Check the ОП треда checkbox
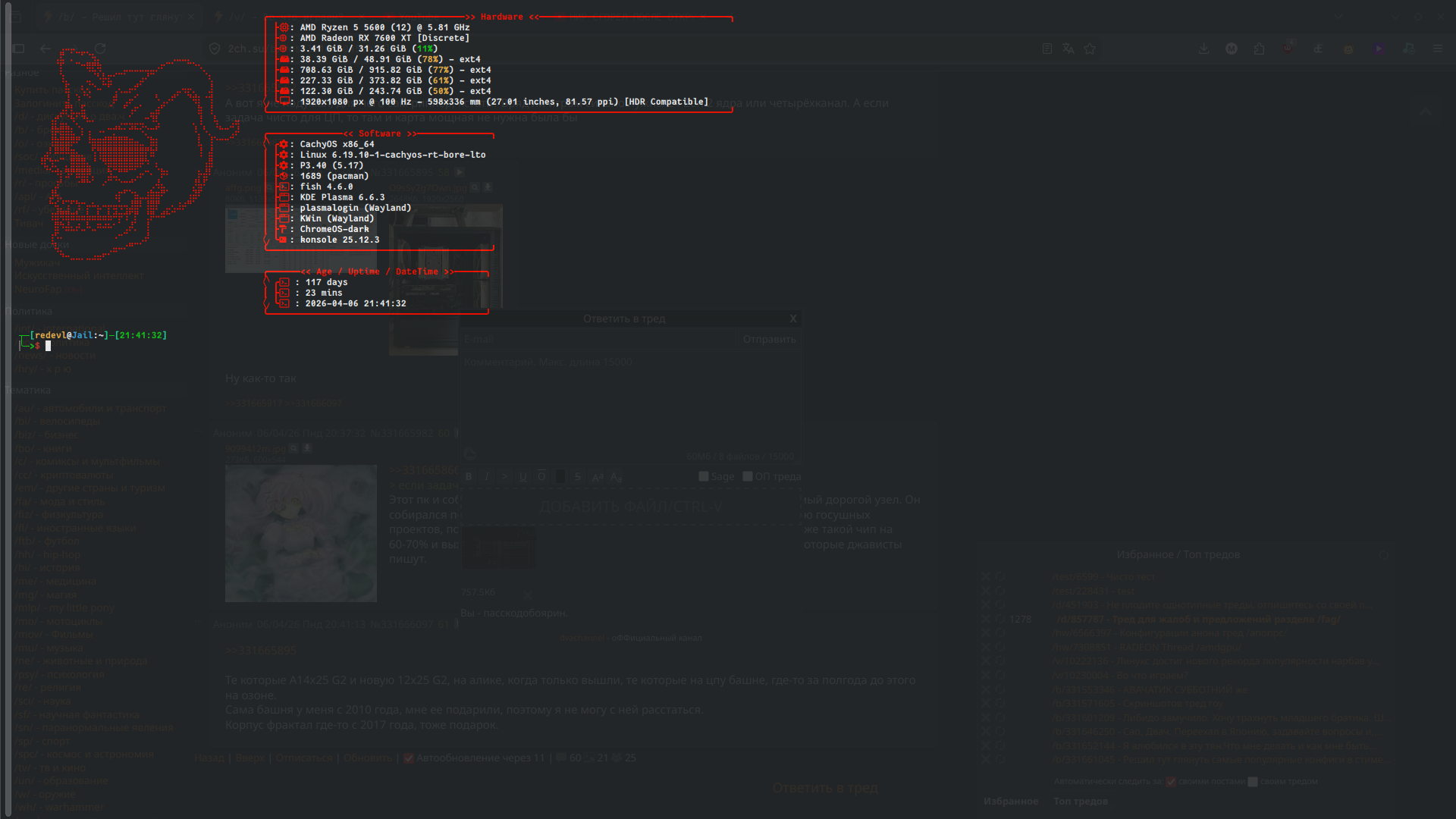This screenshot has width=1456, height=819. (748, 476)
